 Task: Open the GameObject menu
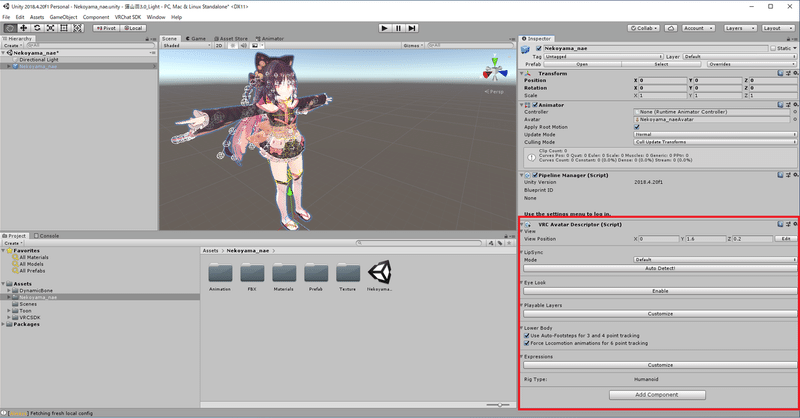(63, 17)
